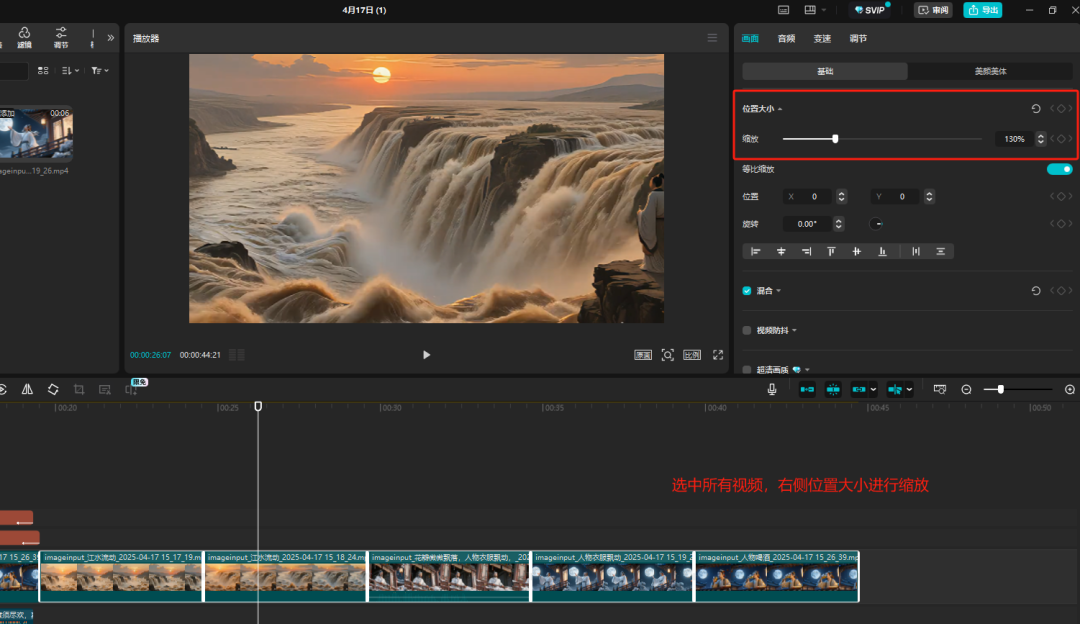This screenshot has width=1080, height=624.
Task: Click the microphone voiceover record icon
Action: [772, 389]
